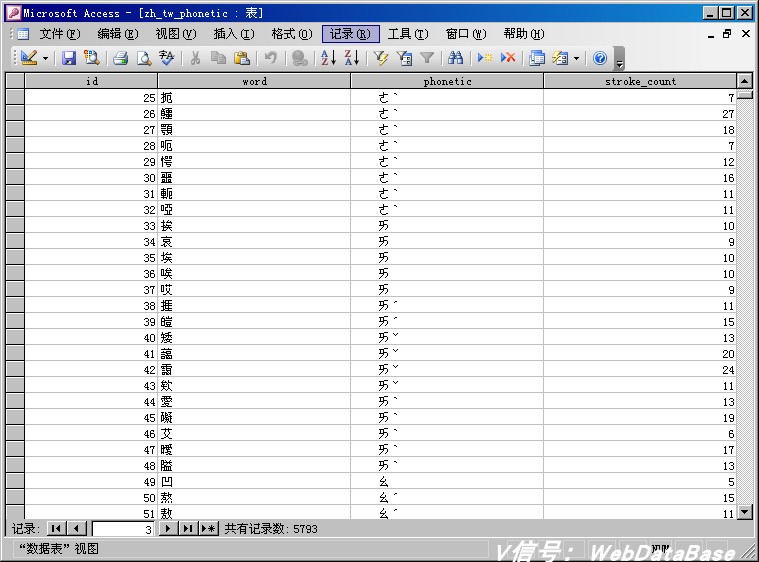Sort records ascending A to Z
The height and width of the screenshot is (562, 759).
tap(328, 58)
